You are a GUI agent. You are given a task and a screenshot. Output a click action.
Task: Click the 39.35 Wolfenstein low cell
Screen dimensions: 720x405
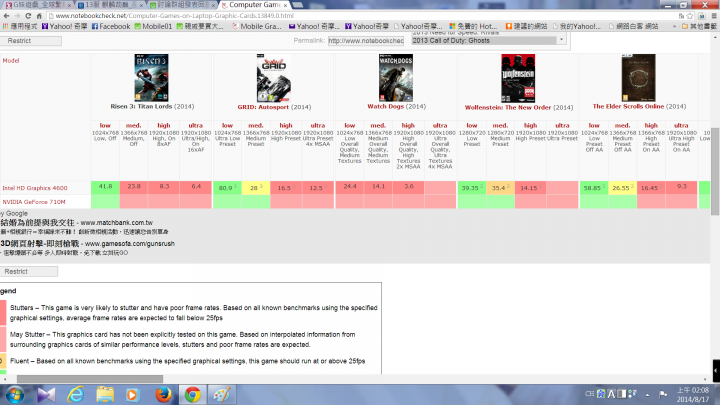point(472,187)
